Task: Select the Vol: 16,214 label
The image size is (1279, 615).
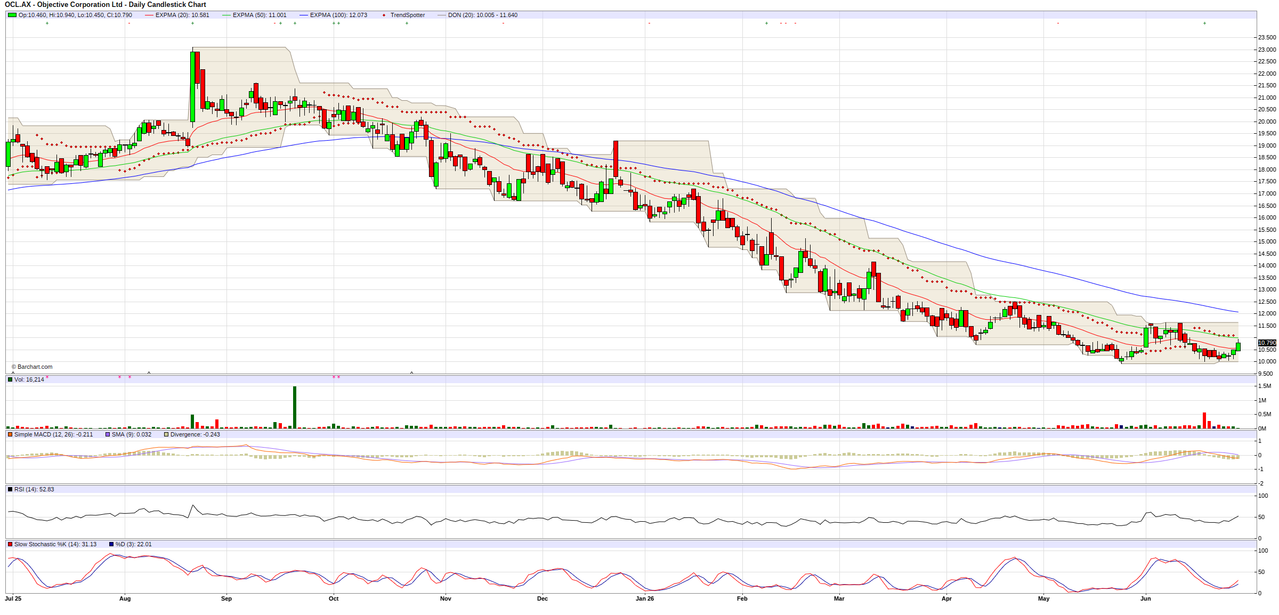Action: click(x=28, y=380)
